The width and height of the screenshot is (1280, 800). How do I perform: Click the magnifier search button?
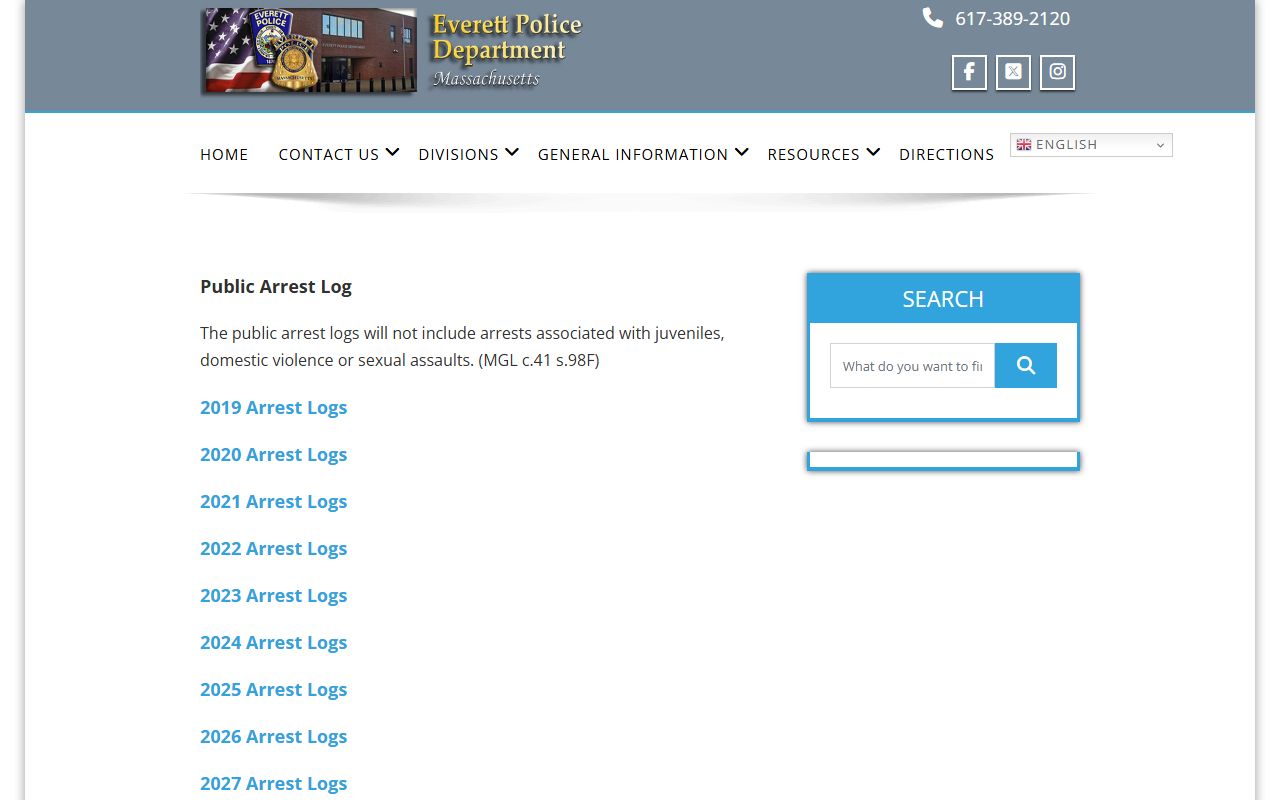pyautogui.click(x=1026, y=366)
